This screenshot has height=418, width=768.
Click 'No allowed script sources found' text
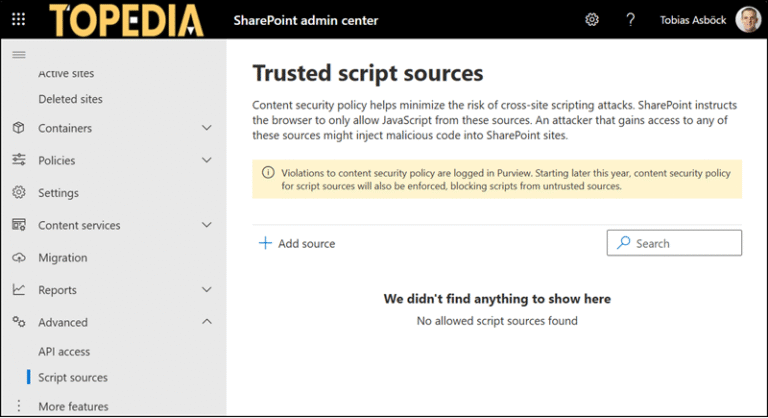pyautogui.click(x=497, y=321)
